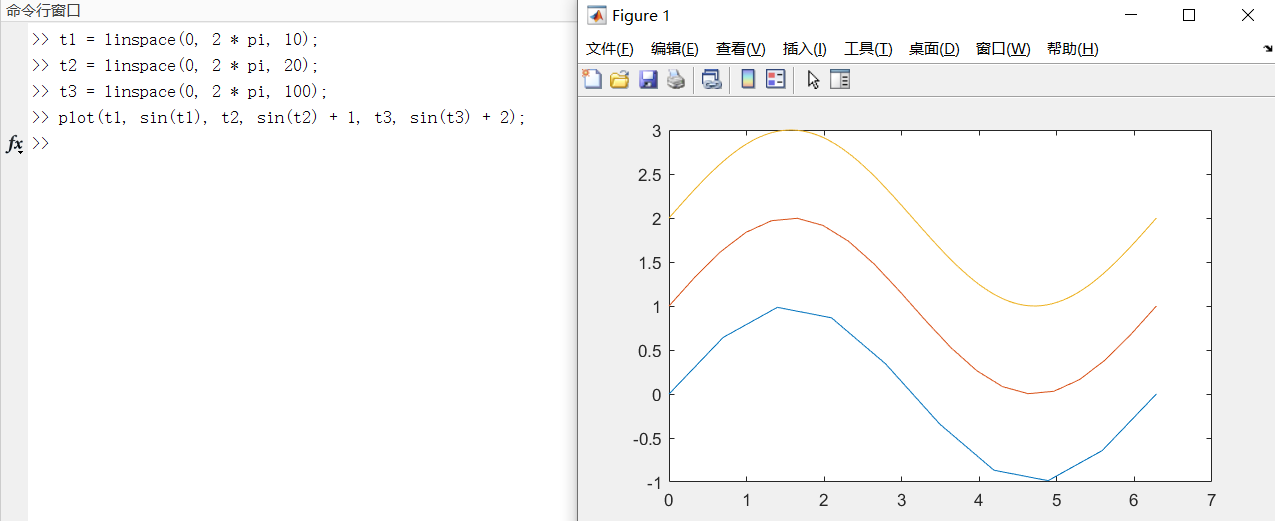Click the t2 = linspace command line
Screen dimensions: 1275x521
175,66
